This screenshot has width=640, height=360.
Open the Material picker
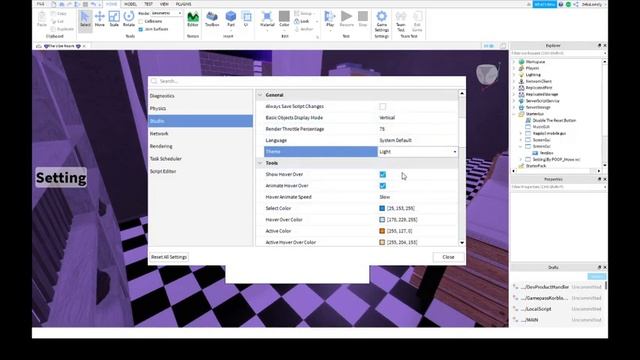point(267,20)
